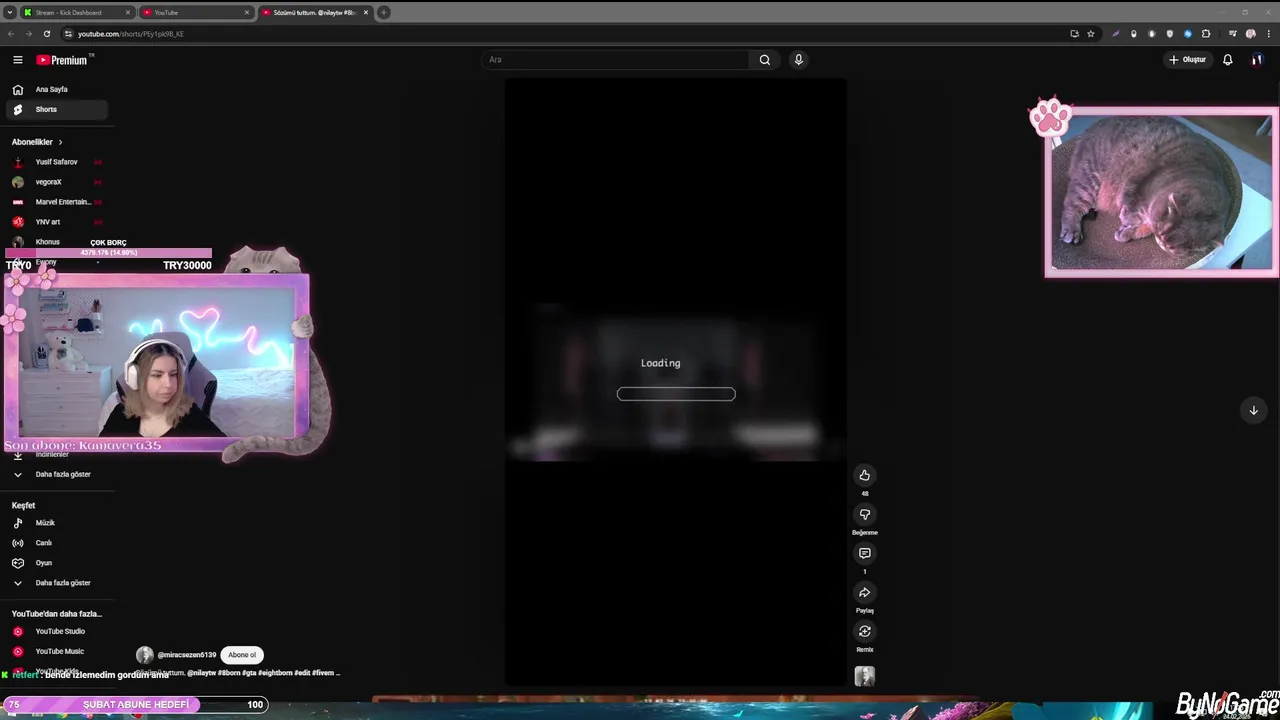
Task: Click the loading Shorts video player
Action: click(x=676, y=382)
